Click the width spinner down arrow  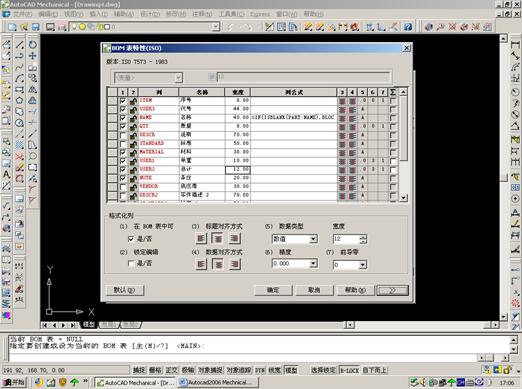363,241
